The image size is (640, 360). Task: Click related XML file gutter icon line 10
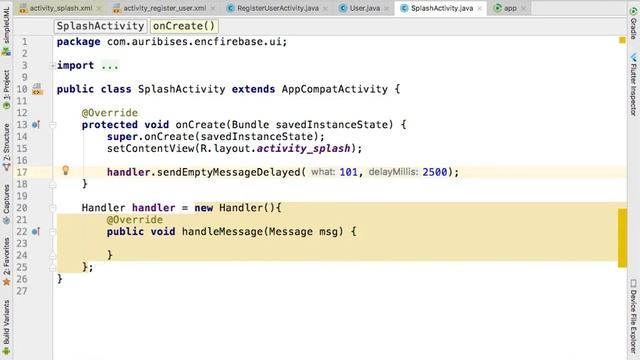tap(37, 89)
